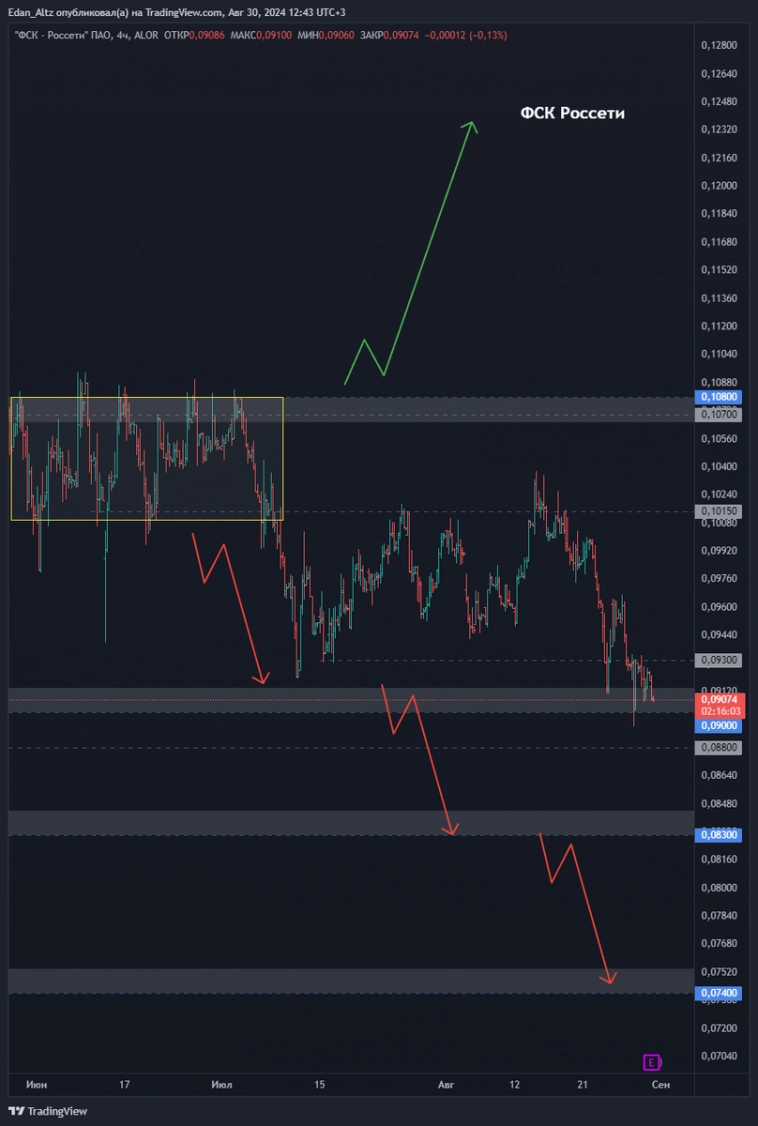
Task: Click the grey 0,10150 level label
Action: click(x=717, y=511)
